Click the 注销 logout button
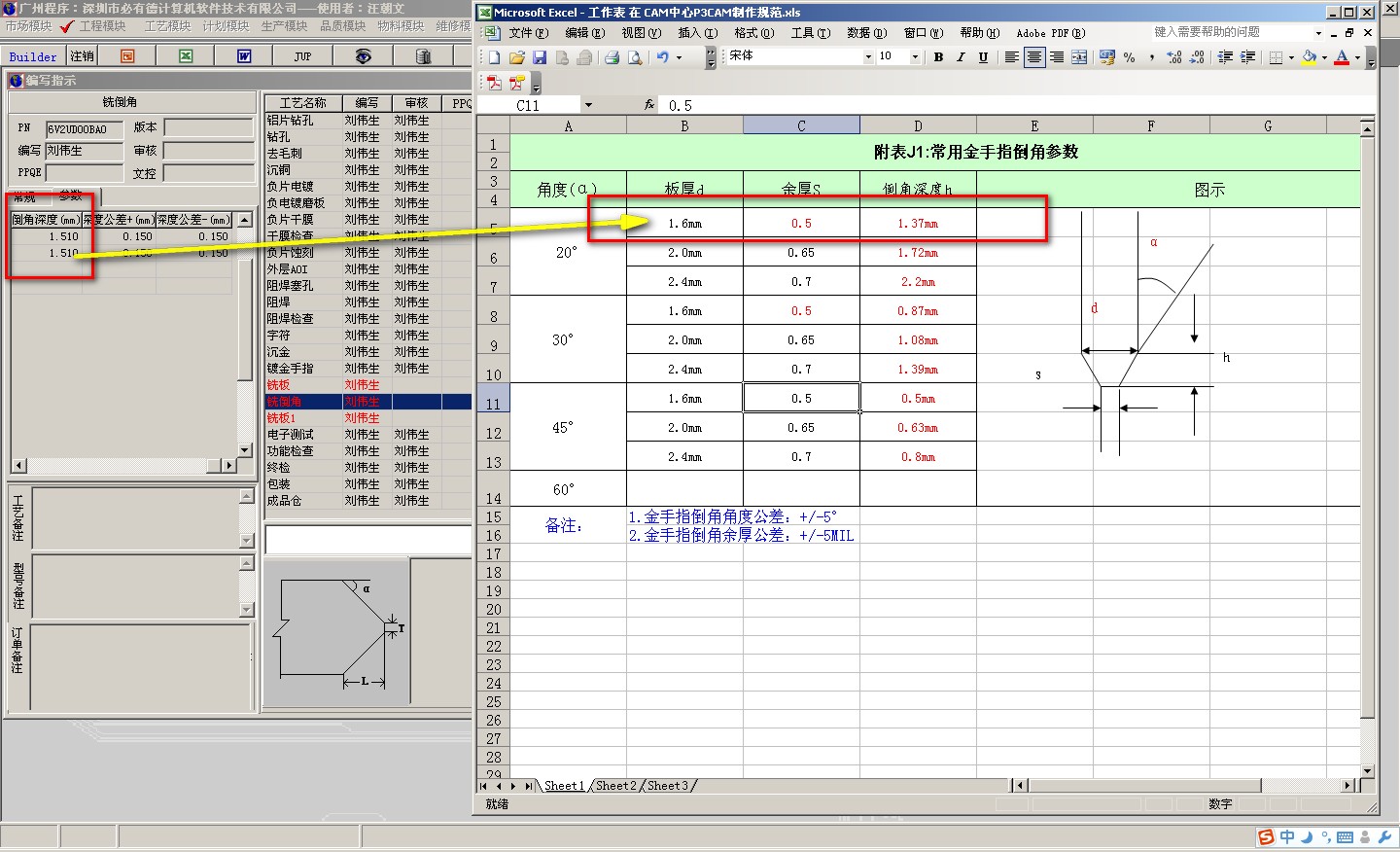 83,56
